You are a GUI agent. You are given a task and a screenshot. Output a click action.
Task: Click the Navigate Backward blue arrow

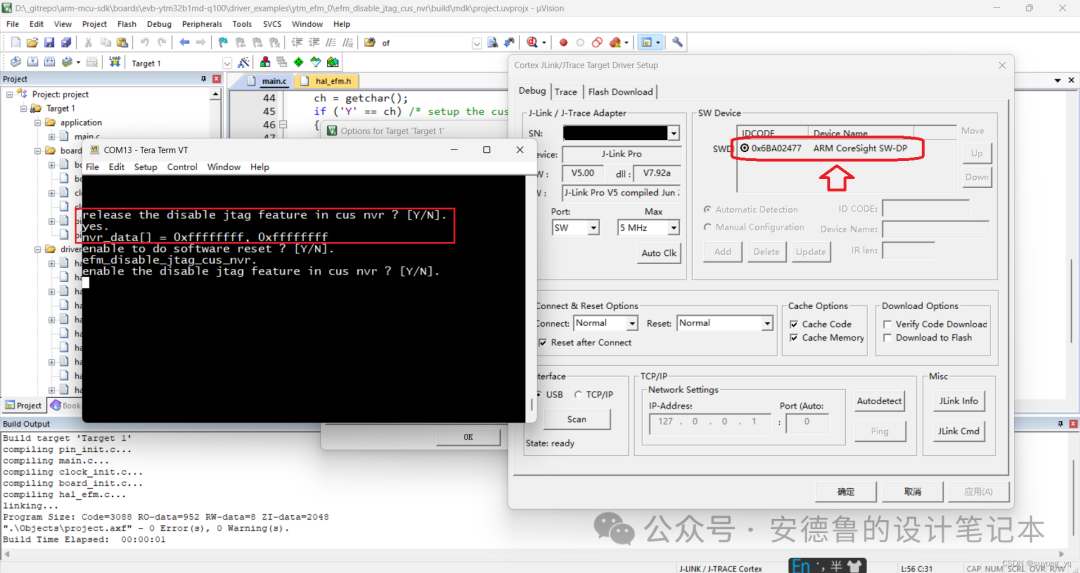pos(184,43)
